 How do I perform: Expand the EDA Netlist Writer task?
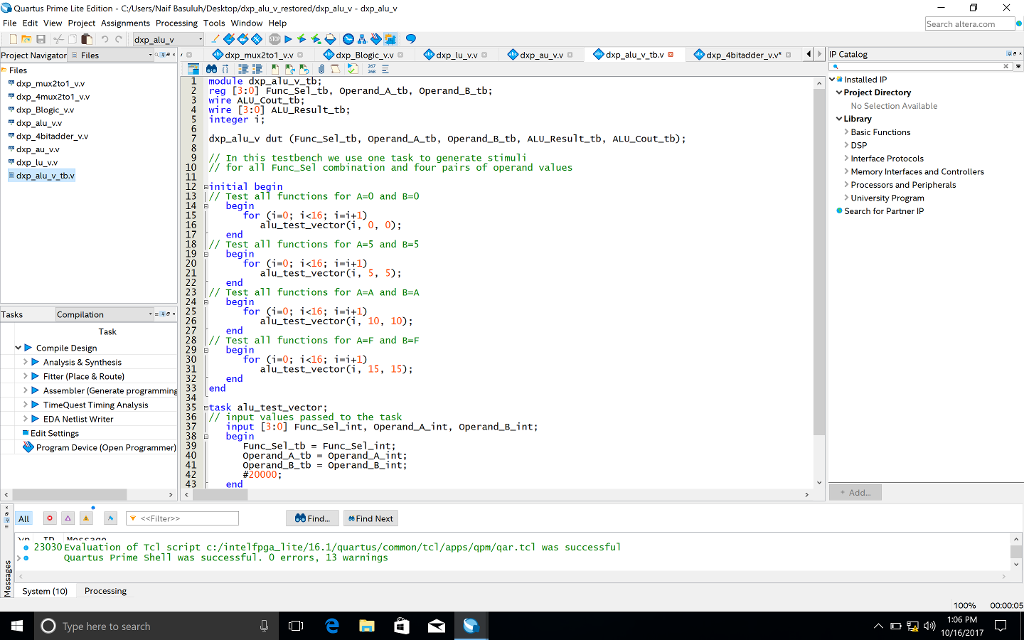coord(25,419)
